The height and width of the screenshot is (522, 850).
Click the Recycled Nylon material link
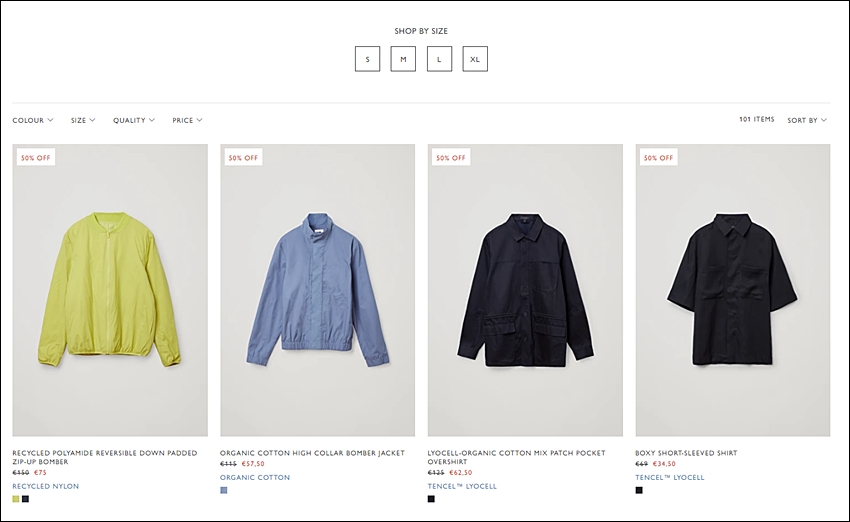46,486
